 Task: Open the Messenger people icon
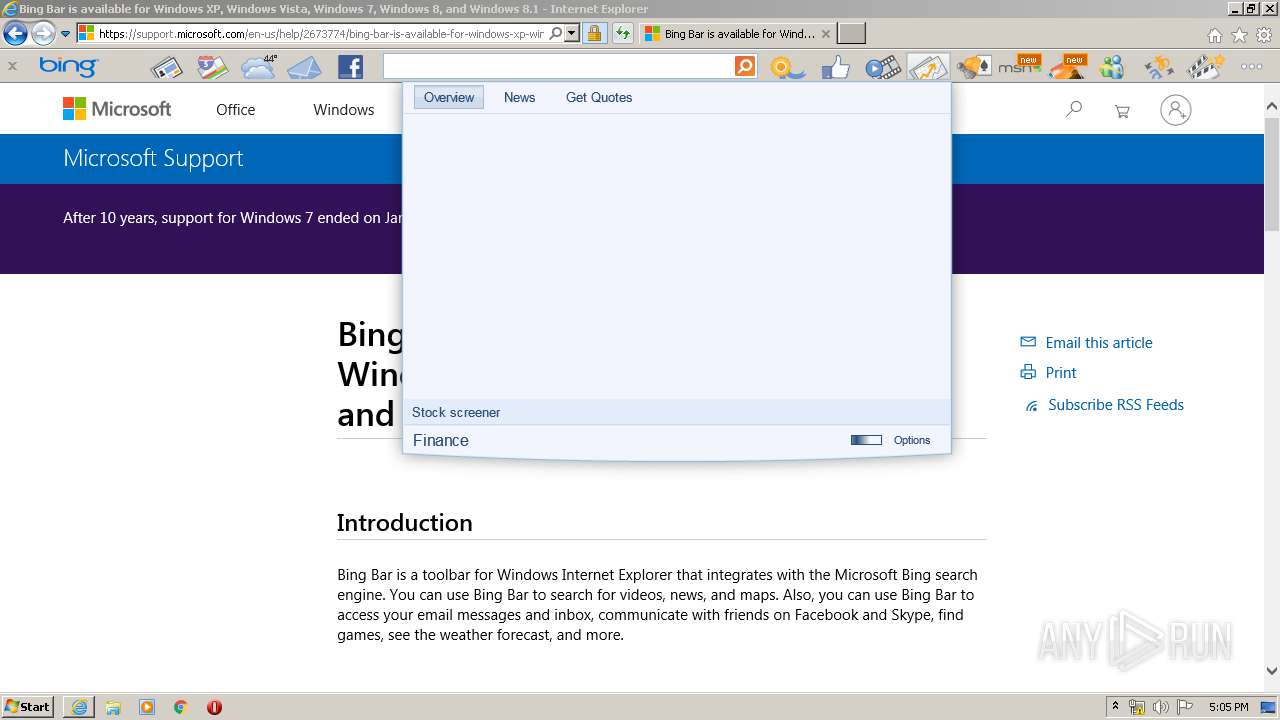tap(1112, 68)
